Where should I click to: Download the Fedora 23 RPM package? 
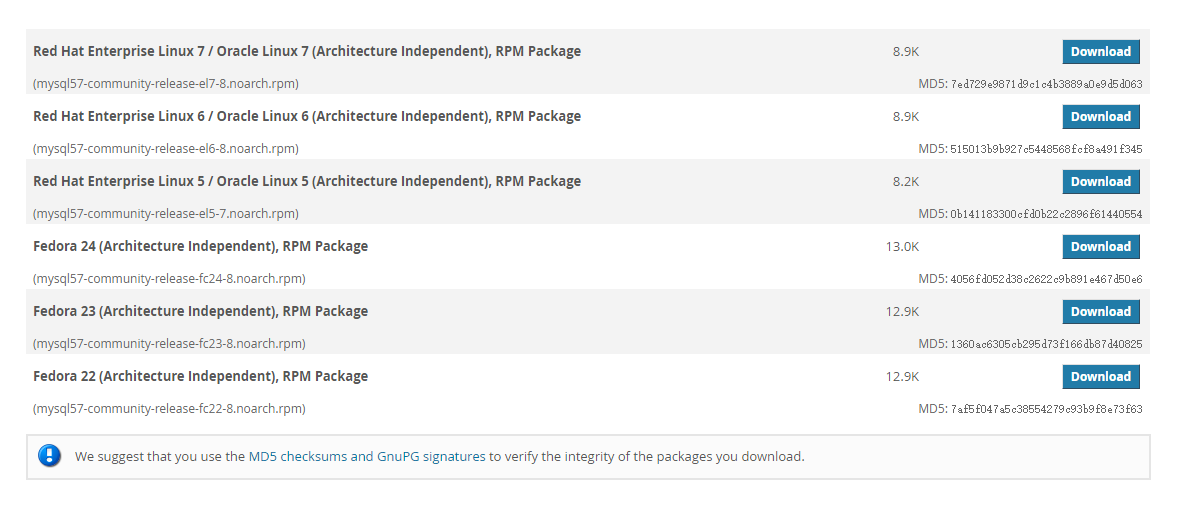pos(1100,312)
